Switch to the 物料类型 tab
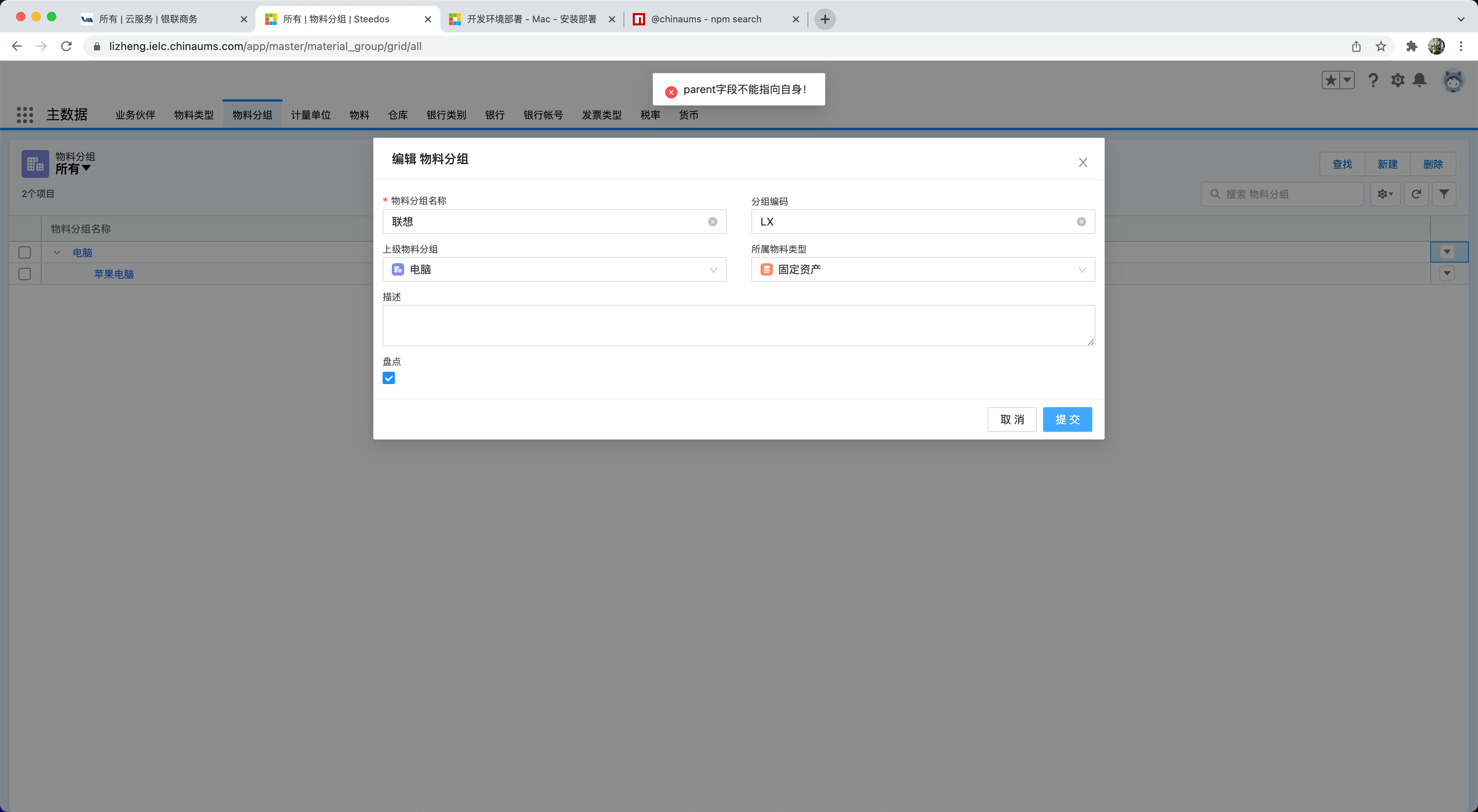 (x=194, y=115)
